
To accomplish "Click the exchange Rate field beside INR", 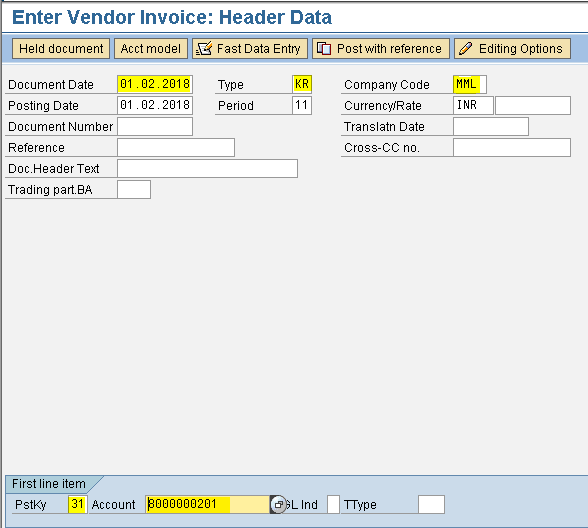I will point(533,105).
